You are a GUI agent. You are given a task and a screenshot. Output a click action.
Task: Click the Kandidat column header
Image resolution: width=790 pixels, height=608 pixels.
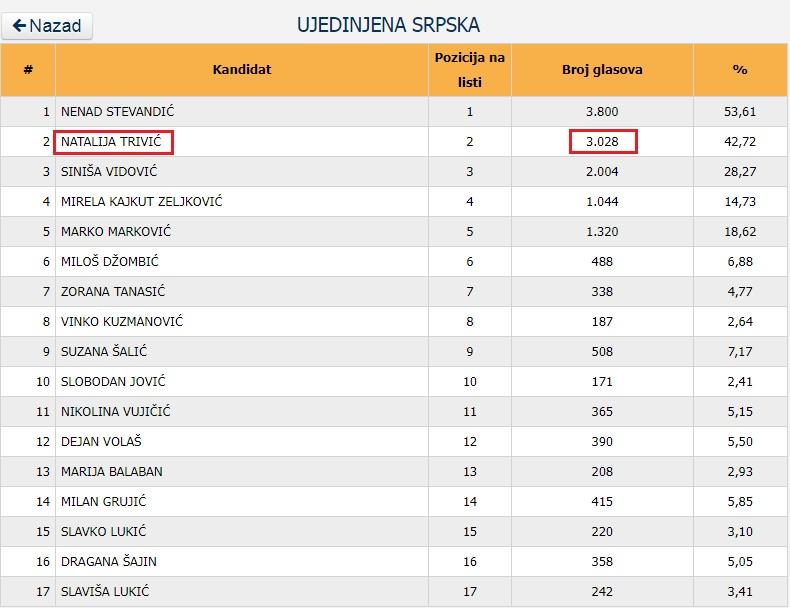click(242, 70)
